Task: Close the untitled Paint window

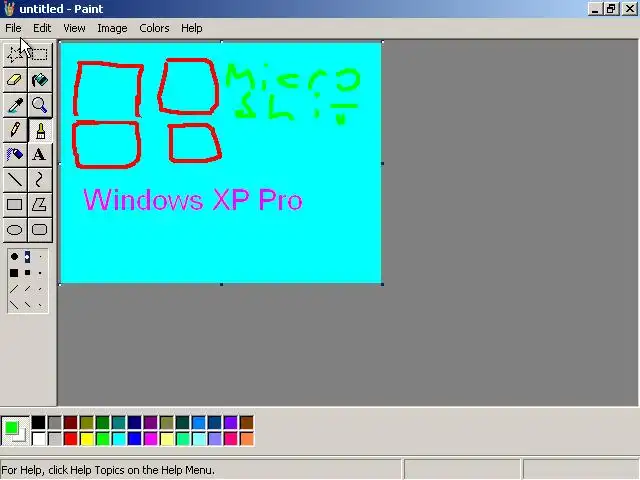Action: 630,9
